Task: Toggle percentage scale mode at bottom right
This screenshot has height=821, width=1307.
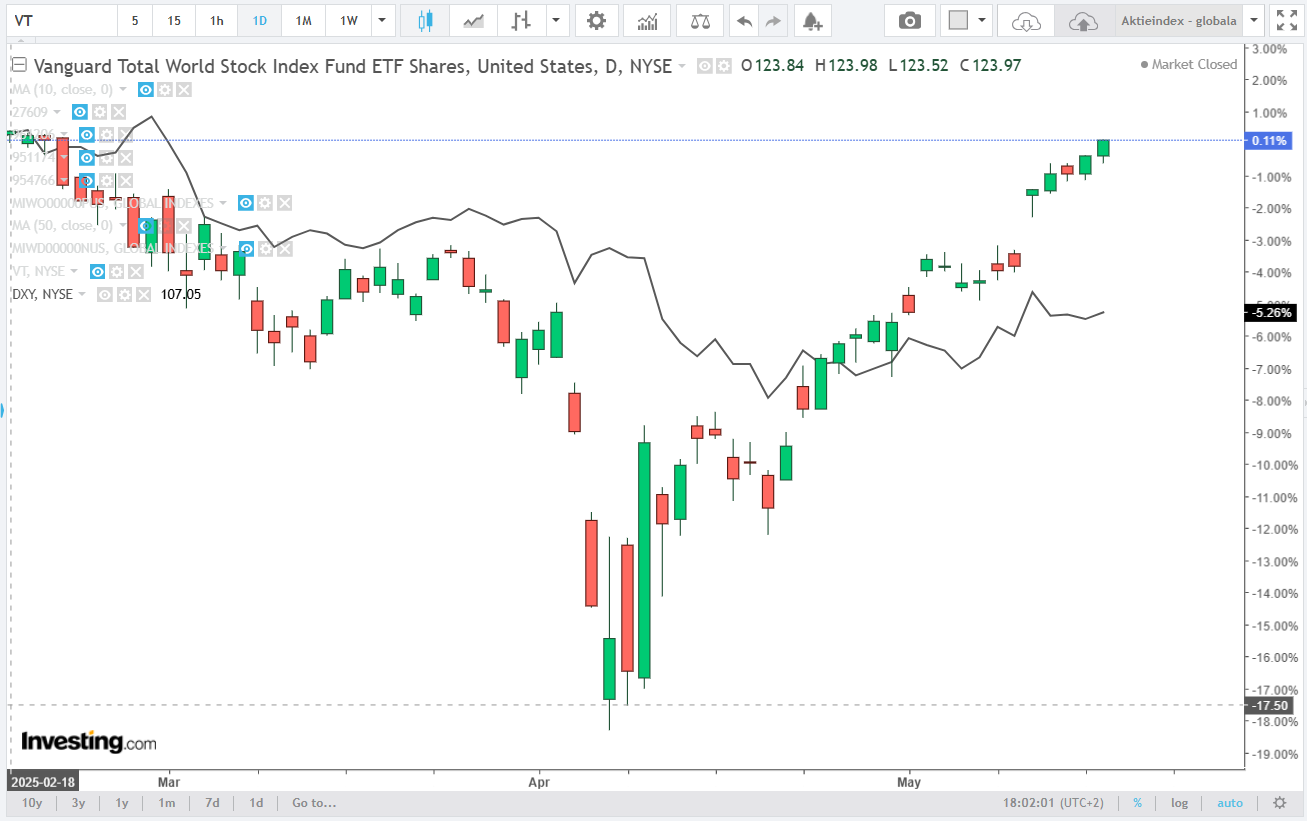Action: [x=1137, y=803]
